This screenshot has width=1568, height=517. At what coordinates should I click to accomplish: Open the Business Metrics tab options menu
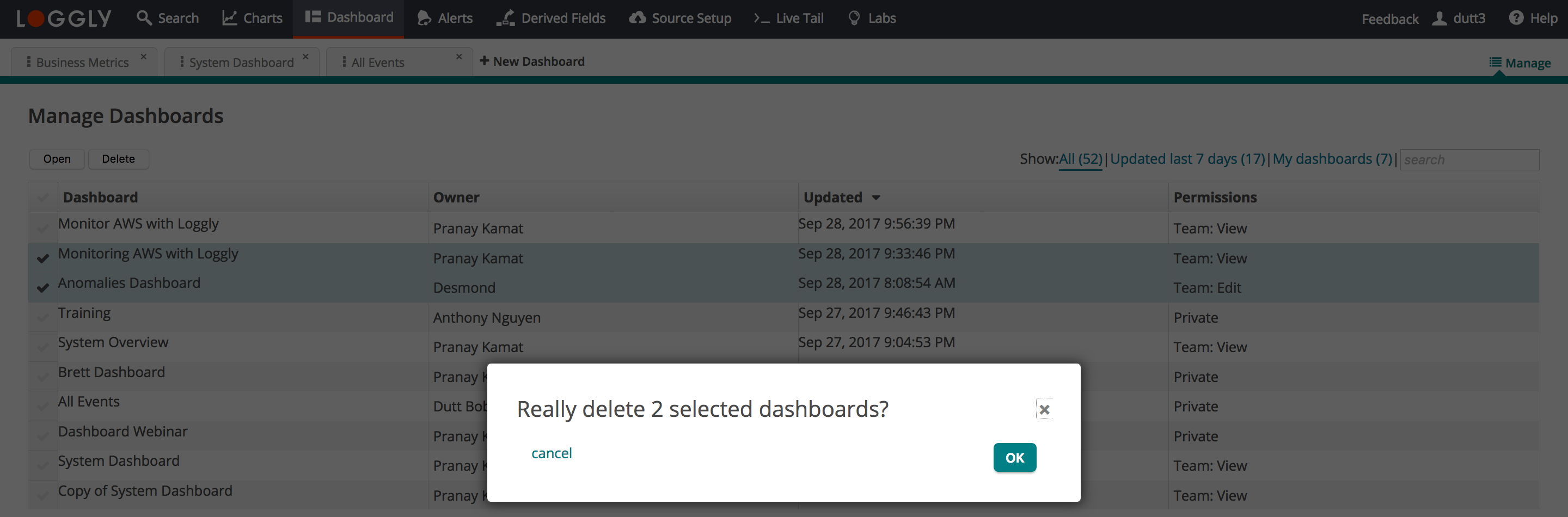(29, 62)
